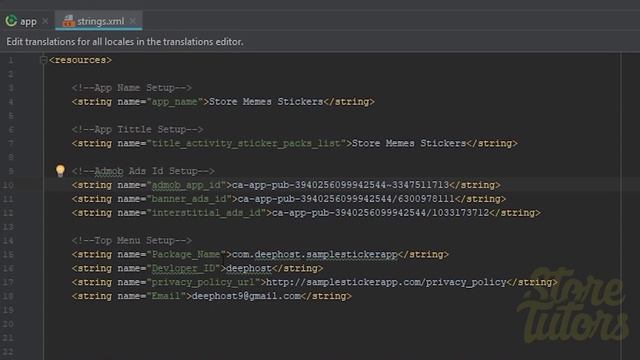The height and width of the screenshot is (360, 640).
Task: Click the Top Menu Setup comment
Action: coord(131,240)
